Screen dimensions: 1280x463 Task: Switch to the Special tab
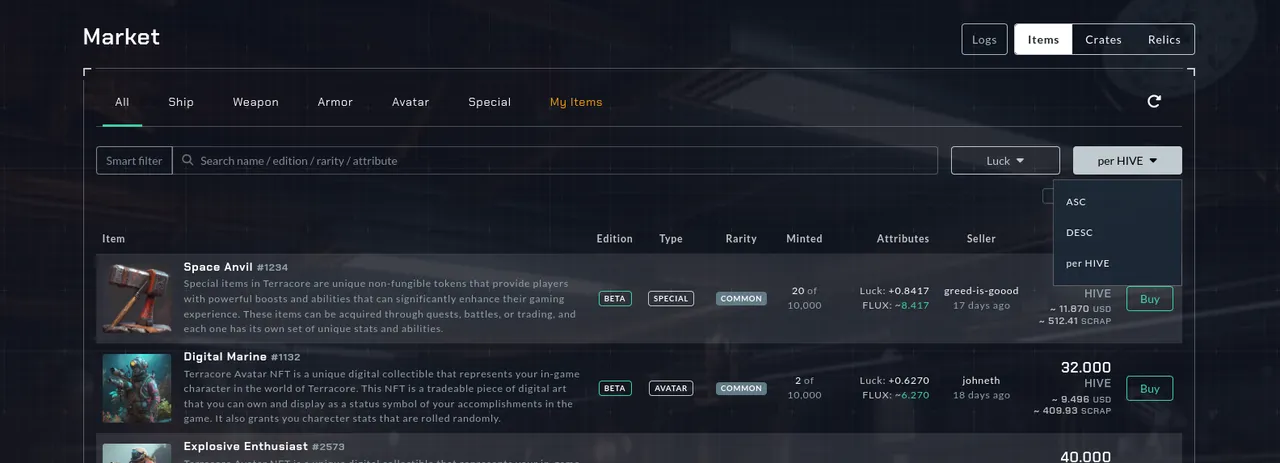tap(490, 102)
